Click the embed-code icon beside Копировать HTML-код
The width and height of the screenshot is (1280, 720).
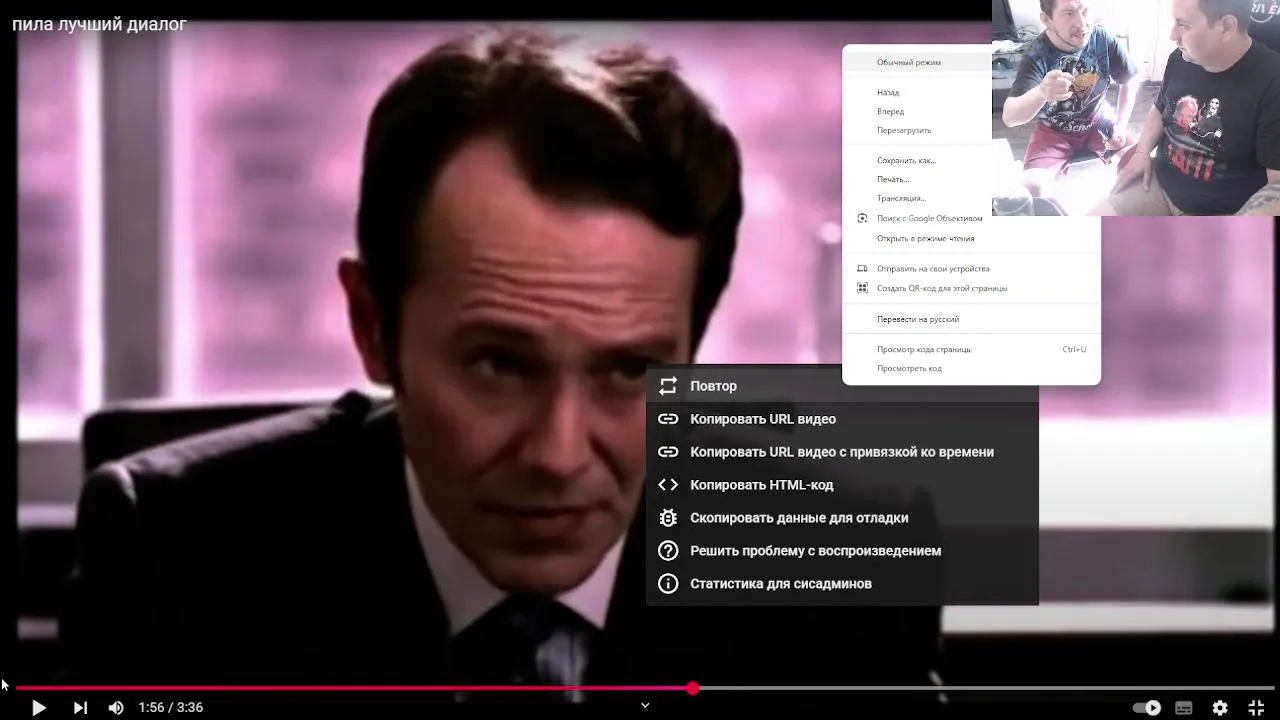click(668, 485)
